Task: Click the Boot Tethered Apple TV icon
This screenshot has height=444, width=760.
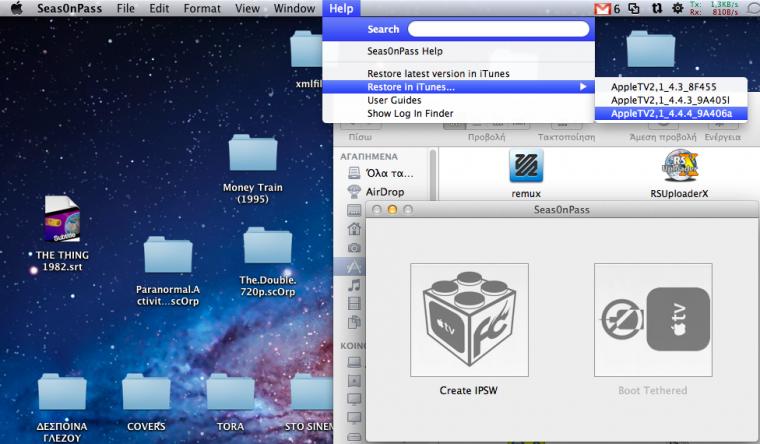Action: 653,320
